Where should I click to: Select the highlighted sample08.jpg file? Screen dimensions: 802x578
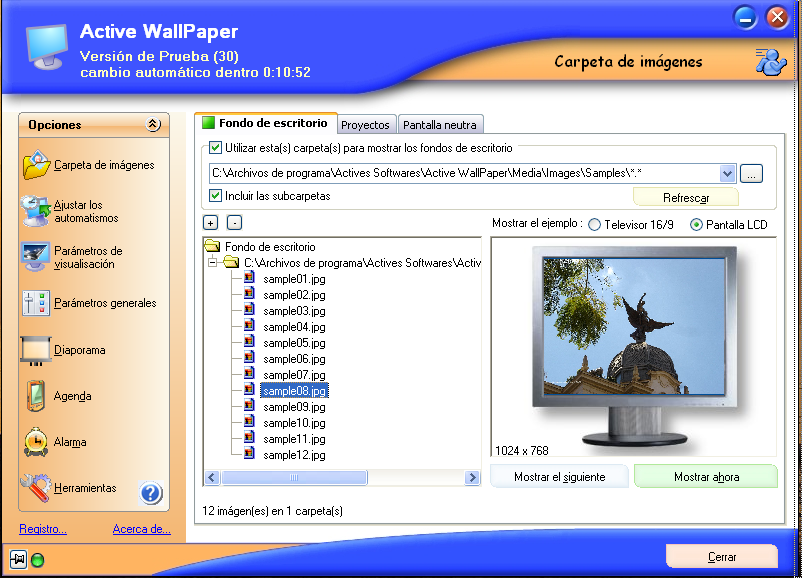pos(294,391)
